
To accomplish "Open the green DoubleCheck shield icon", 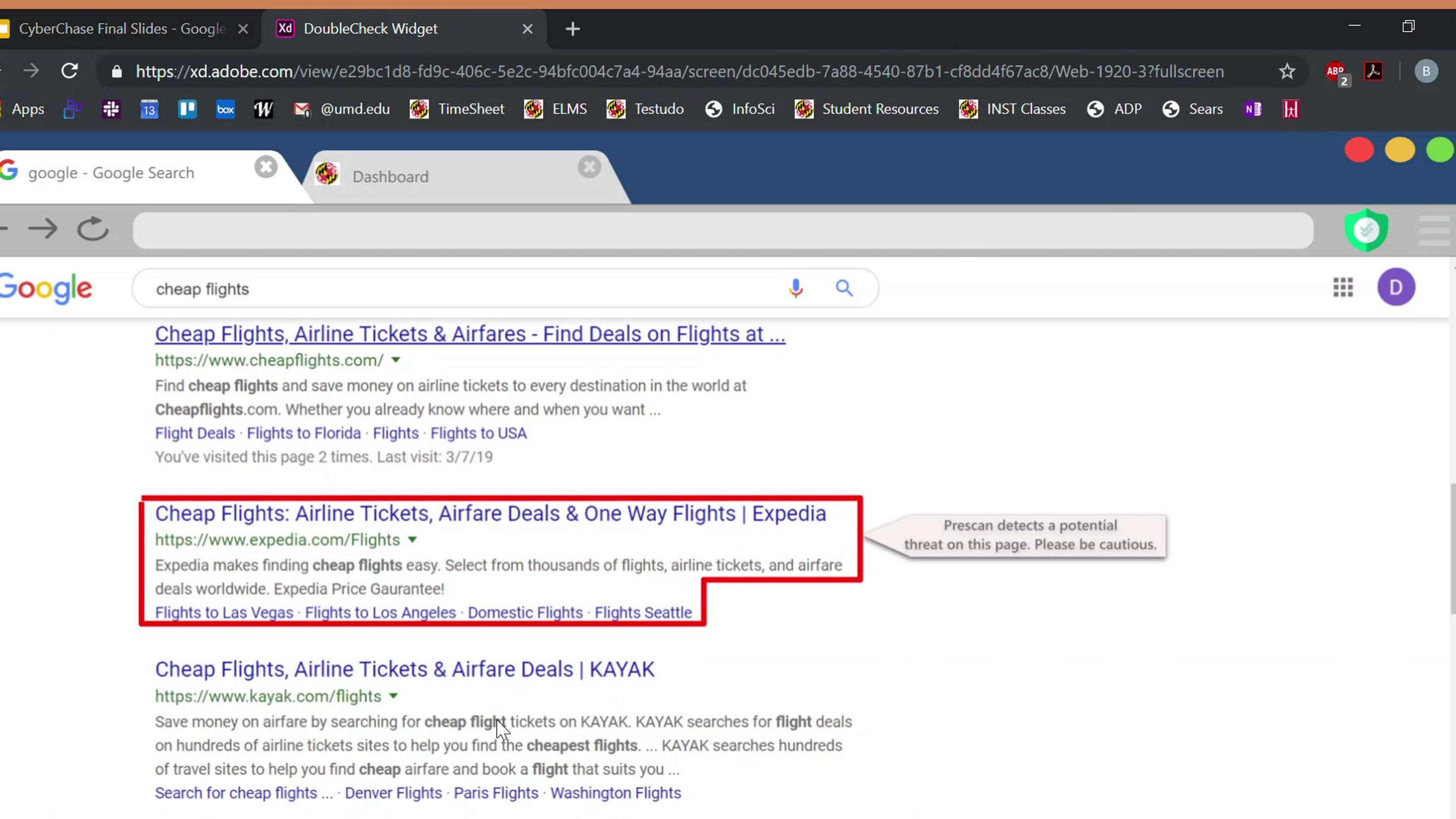I will click(1366, 230).
